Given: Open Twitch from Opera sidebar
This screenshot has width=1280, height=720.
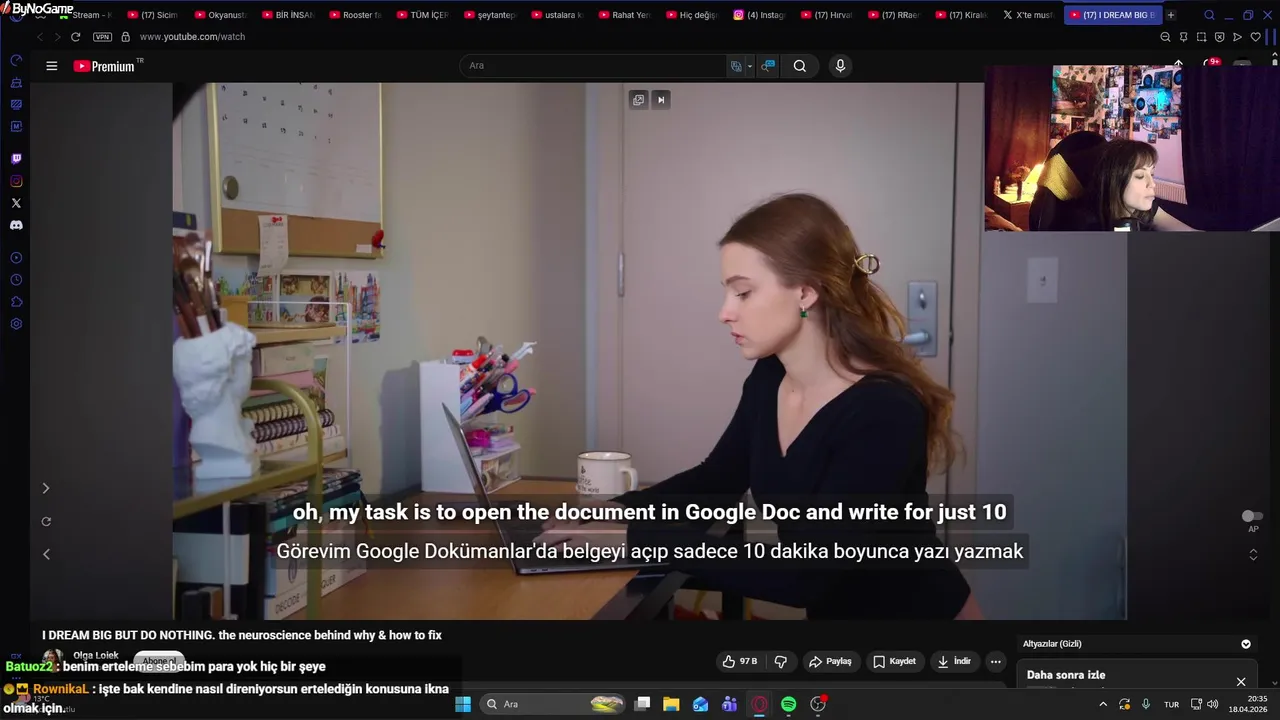Looking at the screenshot, I should click(x=16, y=159).
